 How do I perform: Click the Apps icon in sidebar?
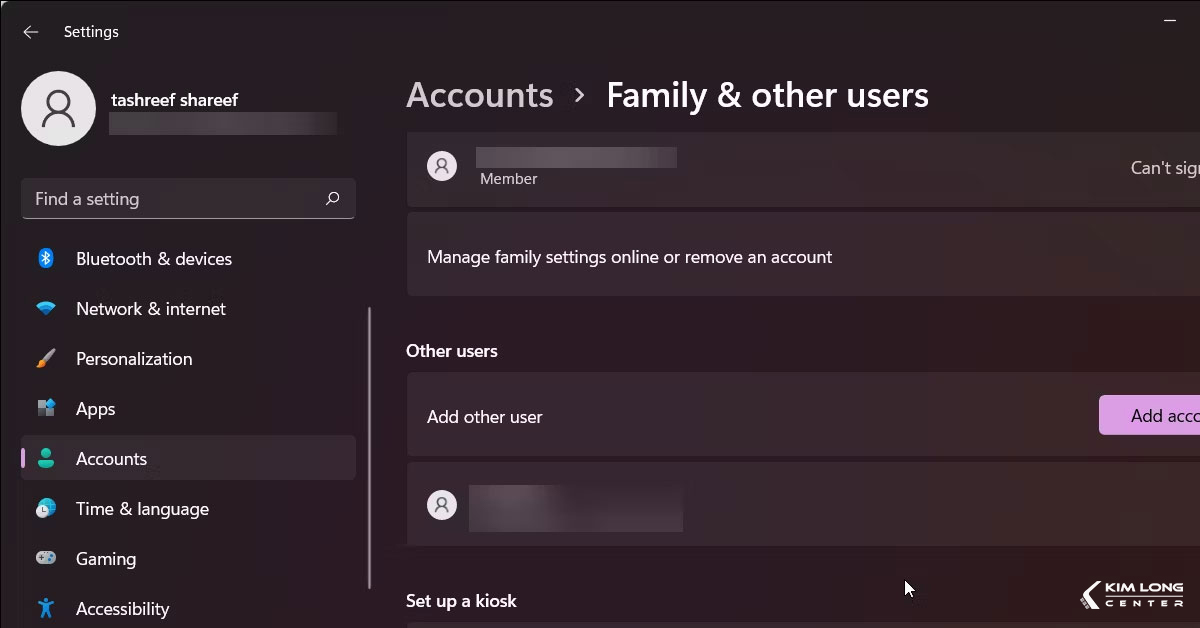click(x=46, y=409)
